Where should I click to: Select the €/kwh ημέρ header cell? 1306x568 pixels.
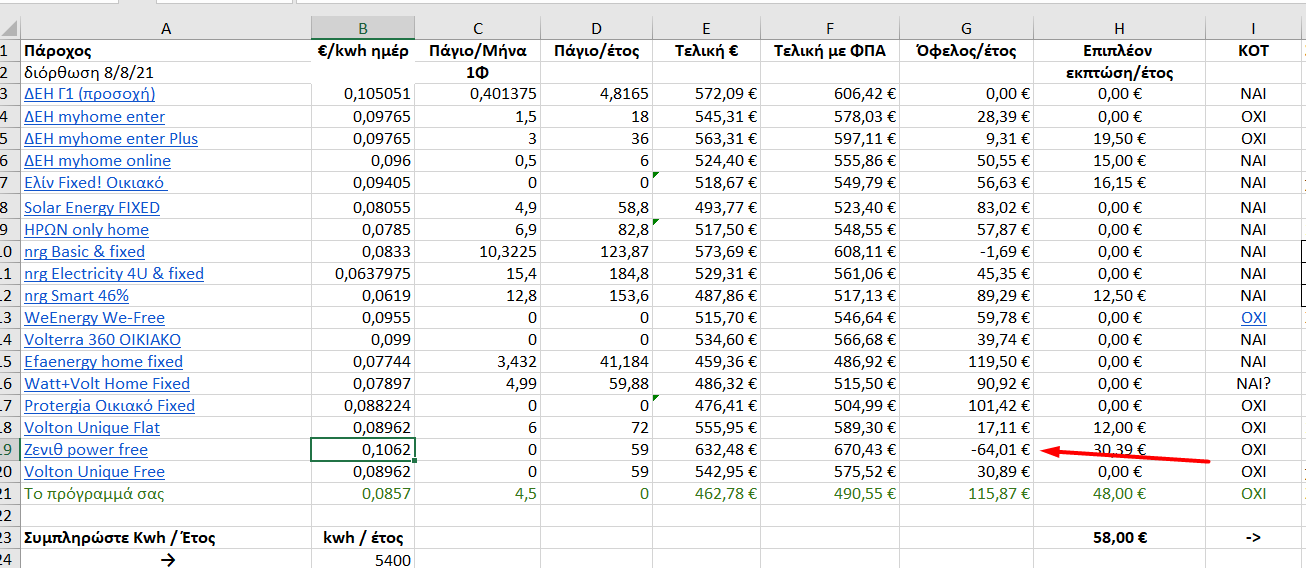click(x=362, y=51)
